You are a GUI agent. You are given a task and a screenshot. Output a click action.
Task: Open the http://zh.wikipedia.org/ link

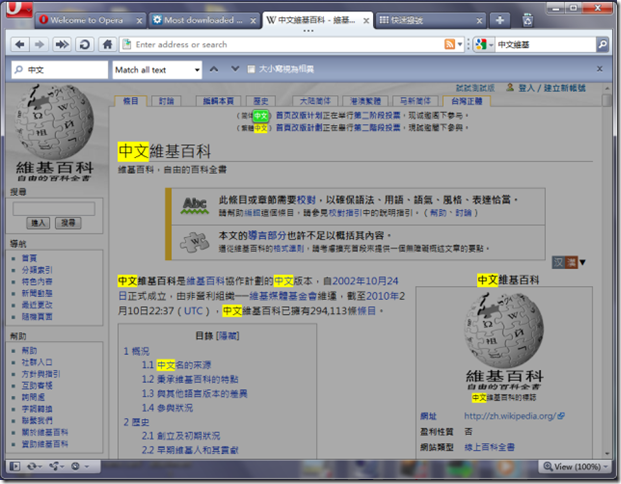click(510, 416)
